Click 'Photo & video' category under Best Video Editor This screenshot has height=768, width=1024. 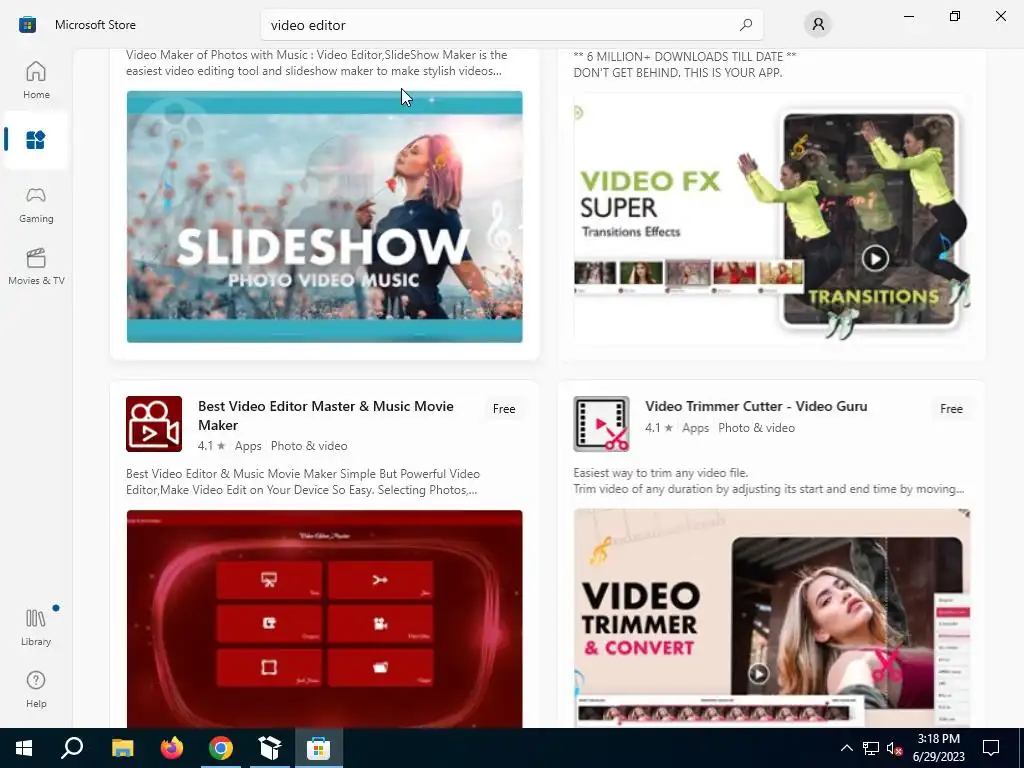pyautogui.click(x=309, y=446)
